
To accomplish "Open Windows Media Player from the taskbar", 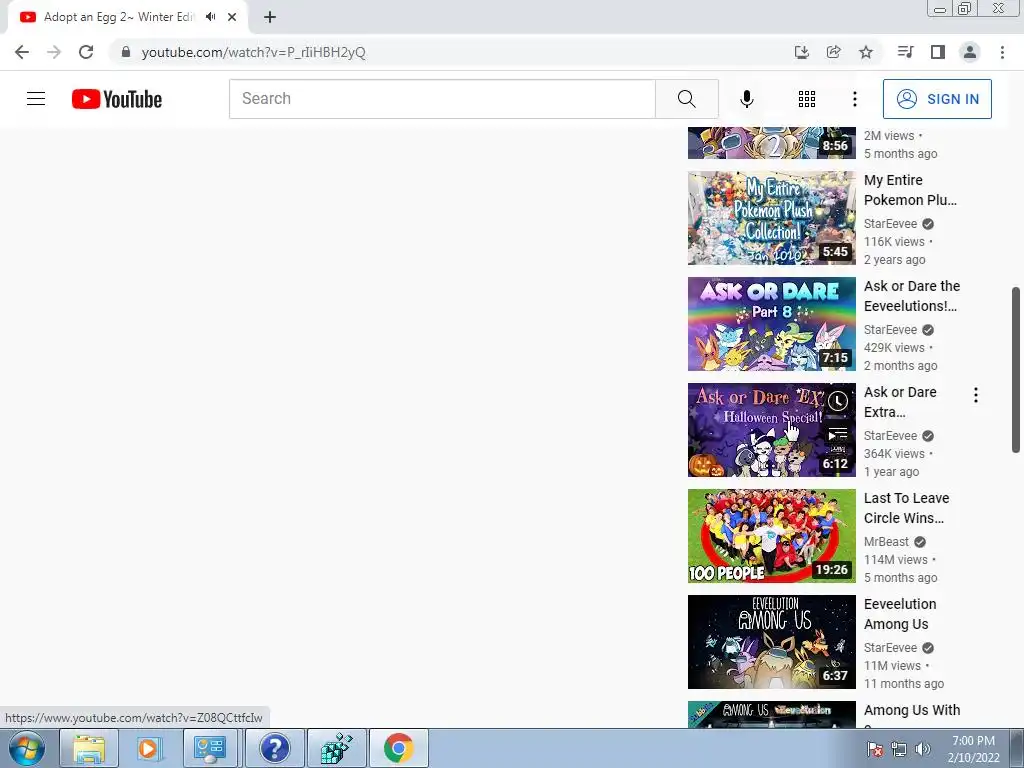I will click(x=150, y=748).
